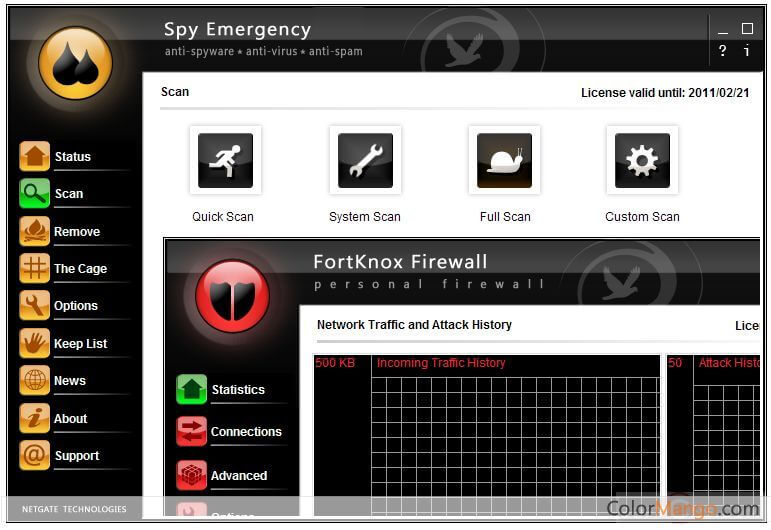Click the Full Scan label

[505, 217]
